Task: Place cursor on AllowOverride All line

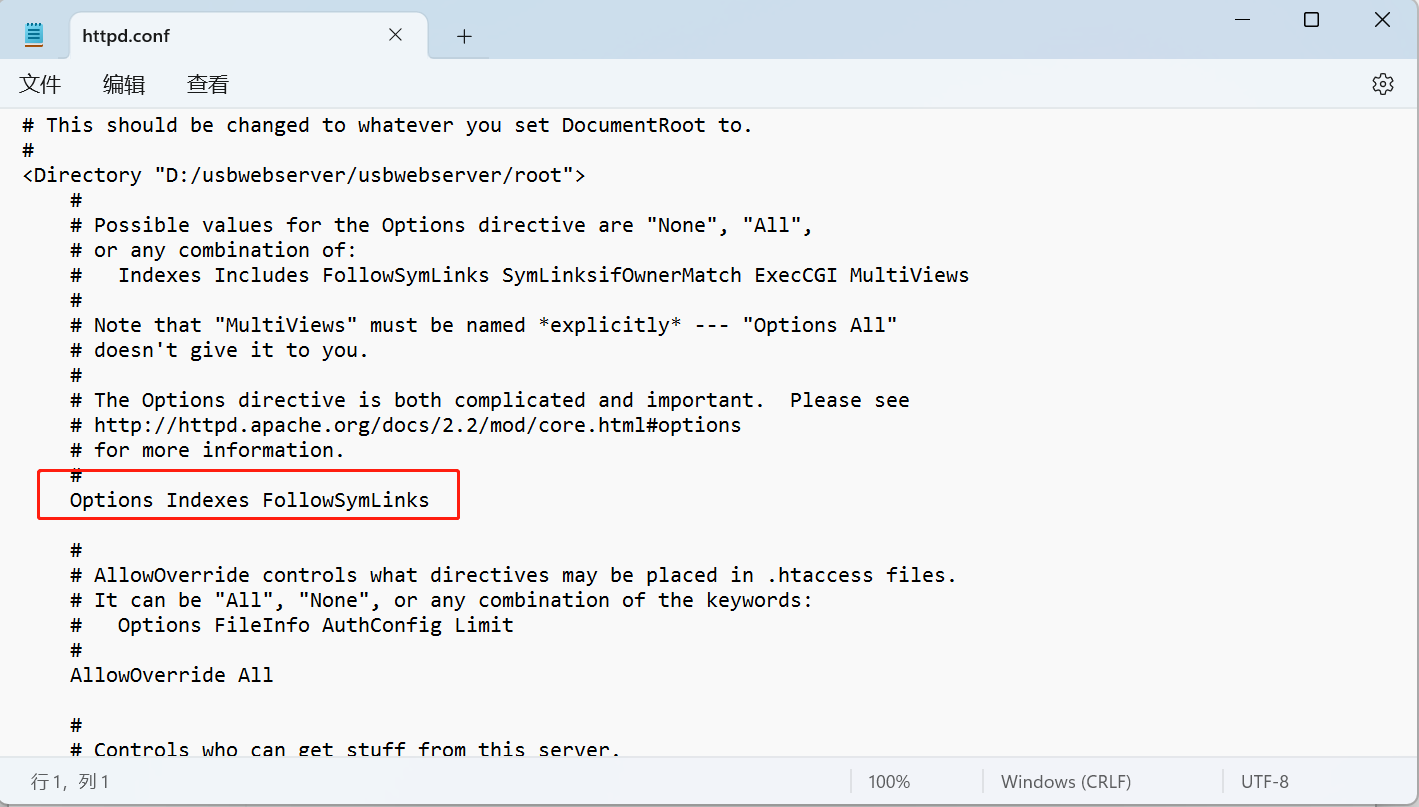Action: pyautogui.click(x=171, y=675)
